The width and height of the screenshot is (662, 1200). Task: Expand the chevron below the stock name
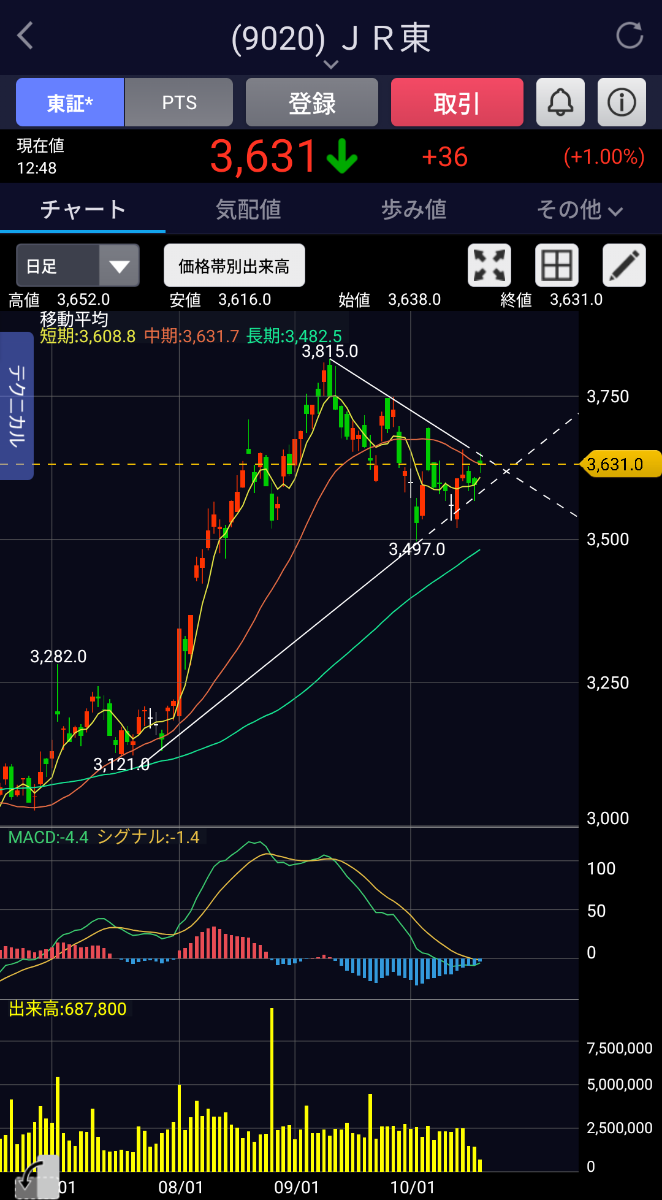(x=331, y=65)
